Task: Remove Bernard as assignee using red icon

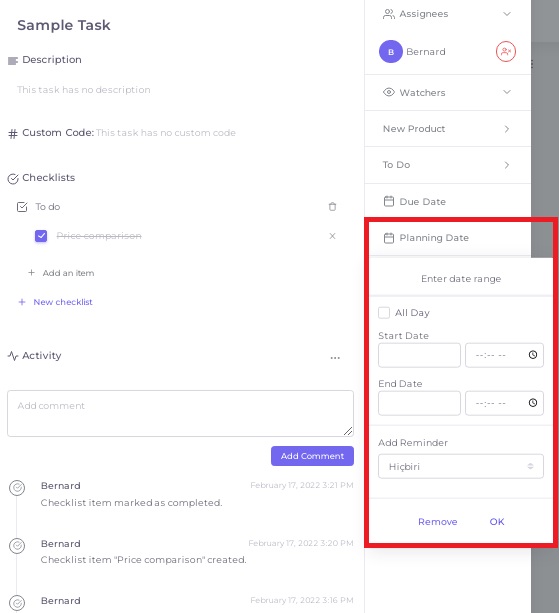Action: (505, 52)
